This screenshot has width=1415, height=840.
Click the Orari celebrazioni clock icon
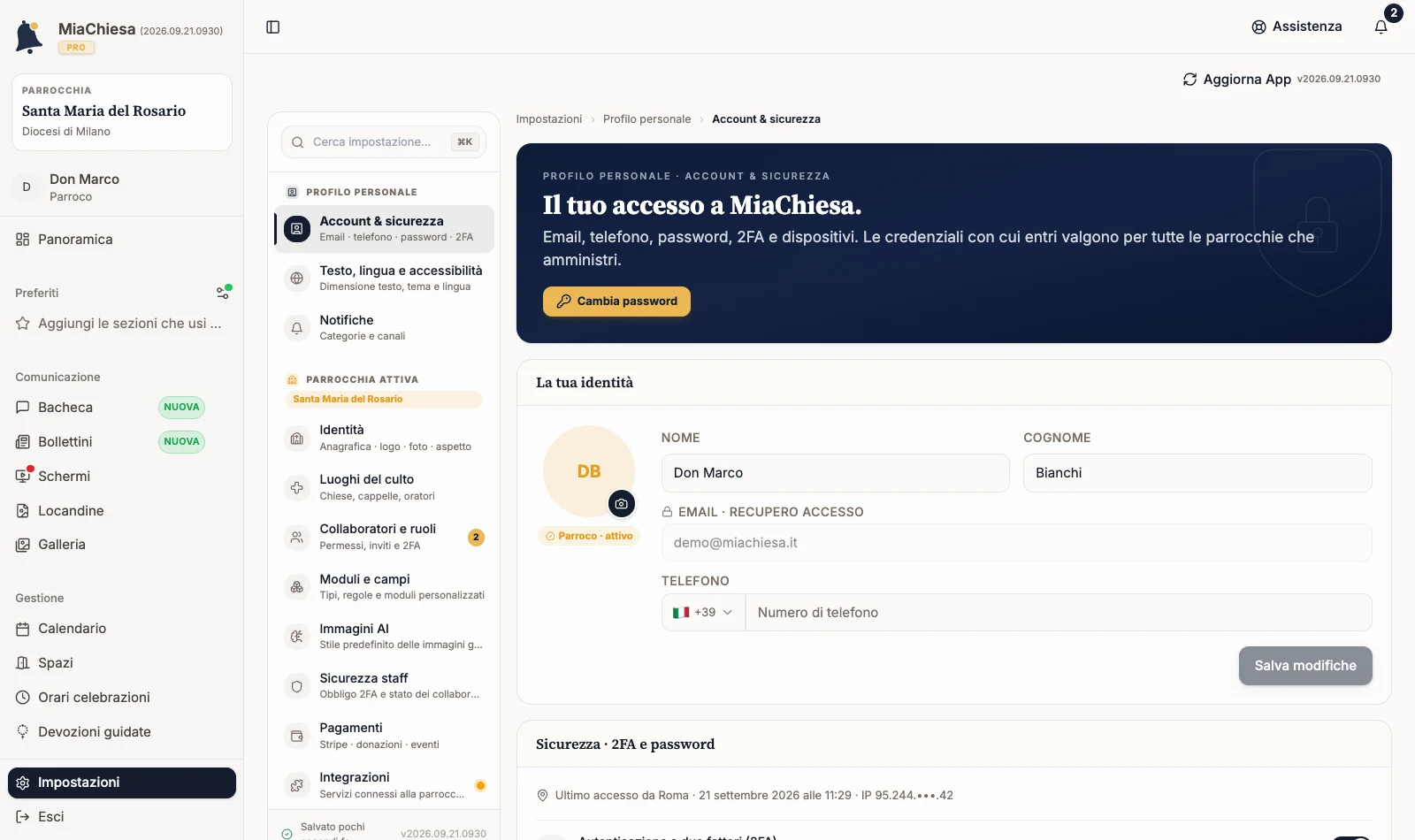pos(23,698)
